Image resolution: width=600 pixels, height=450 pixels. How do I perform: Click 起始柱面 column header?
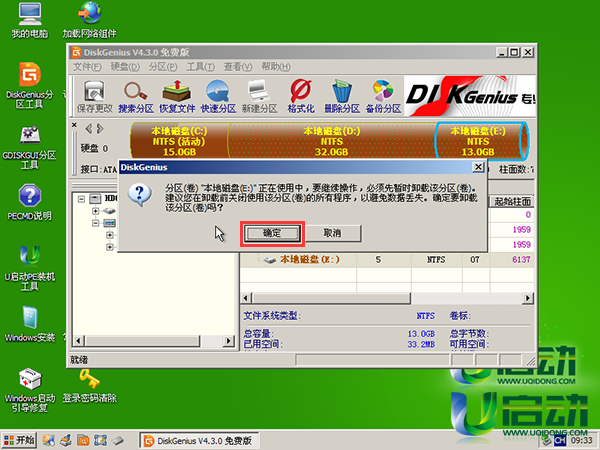click(x=512, y=202)
